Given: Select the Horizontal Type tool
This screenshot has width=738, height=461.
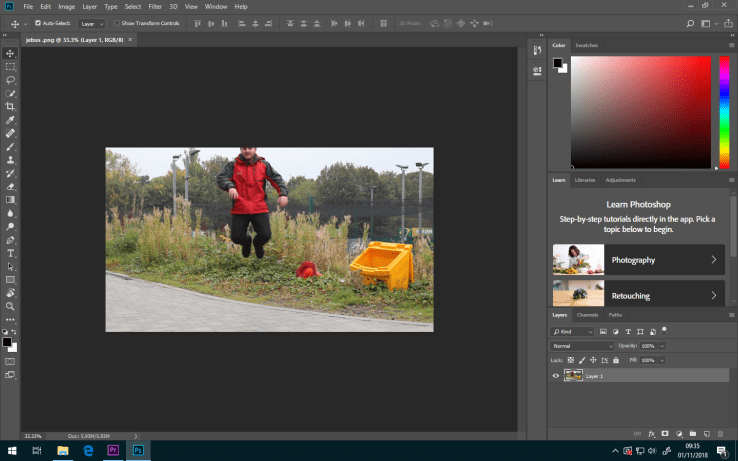Looking at the screenshot, I should (11, 254).
